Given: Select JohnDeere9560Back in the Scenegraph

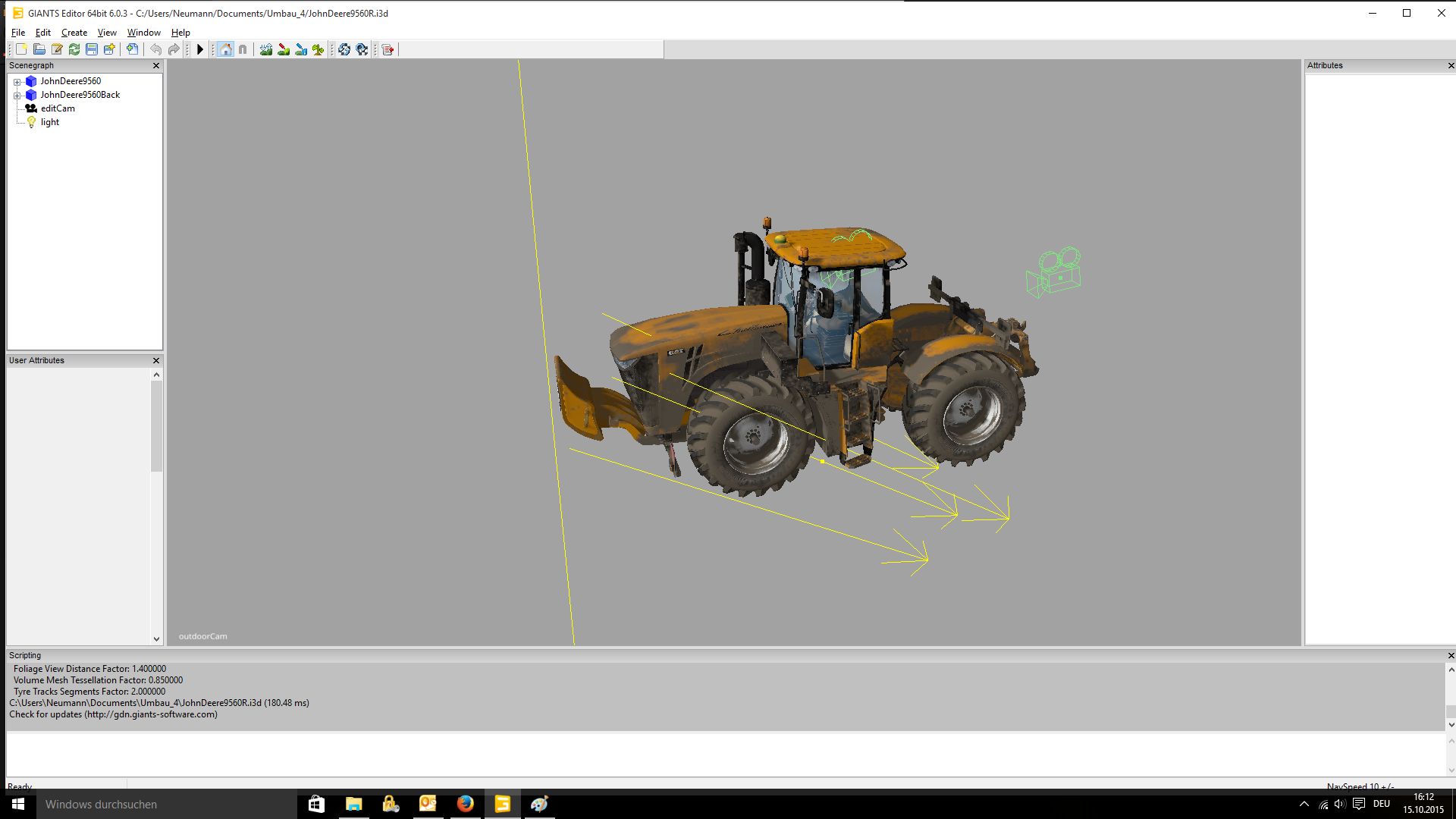Looking at the screenshot, I should click(x=80, y=95).
